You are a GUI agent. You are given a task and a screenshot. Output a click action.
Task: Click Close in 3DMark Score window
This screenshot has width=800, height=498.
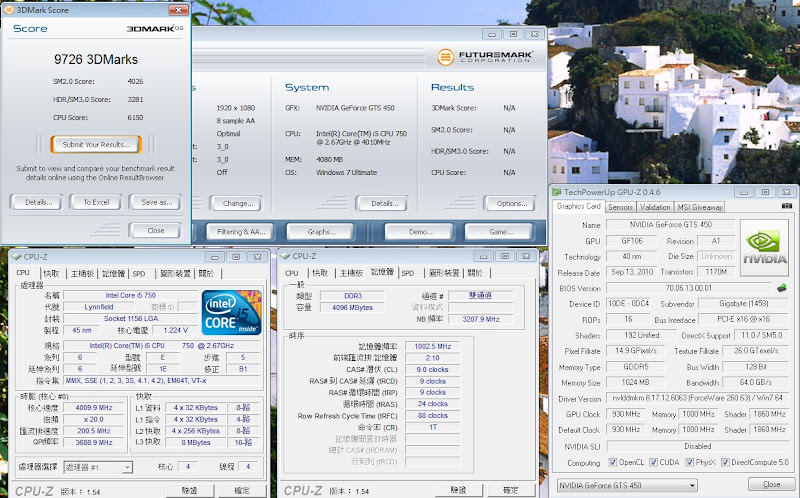[155, 231]
